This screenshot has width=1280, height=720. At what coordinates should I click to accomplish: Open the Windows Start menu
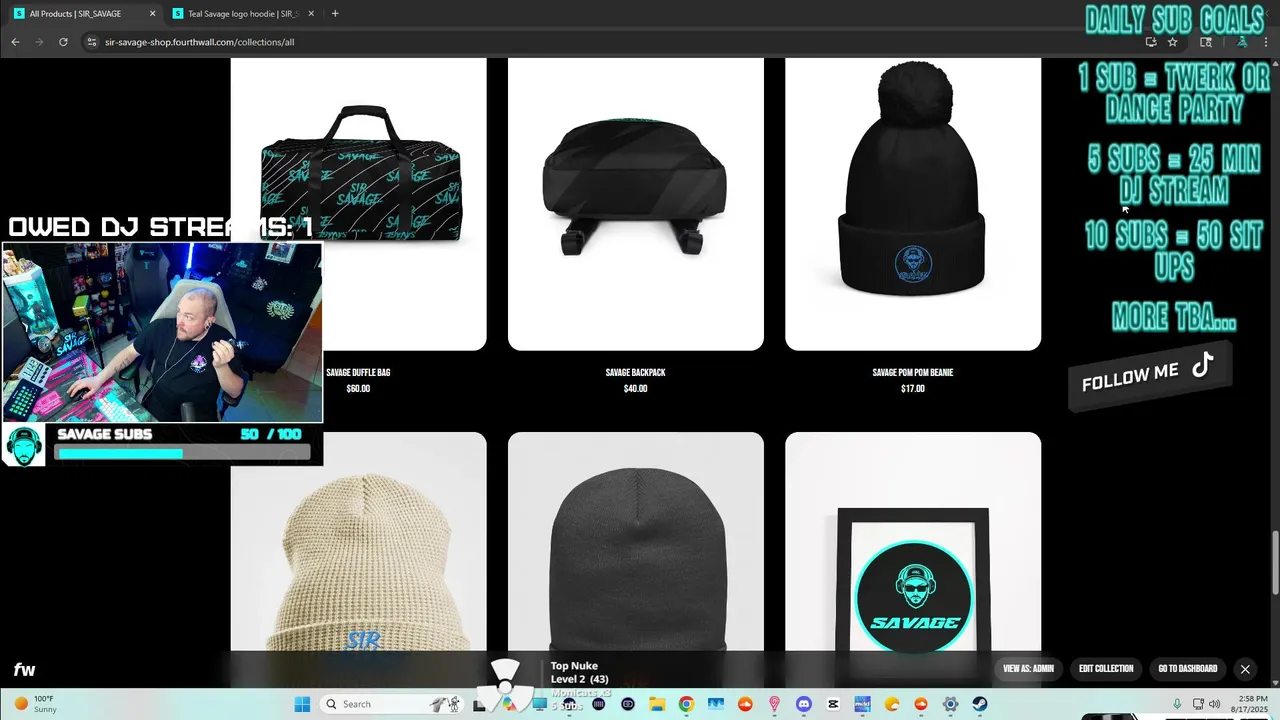tap(302, 704)
